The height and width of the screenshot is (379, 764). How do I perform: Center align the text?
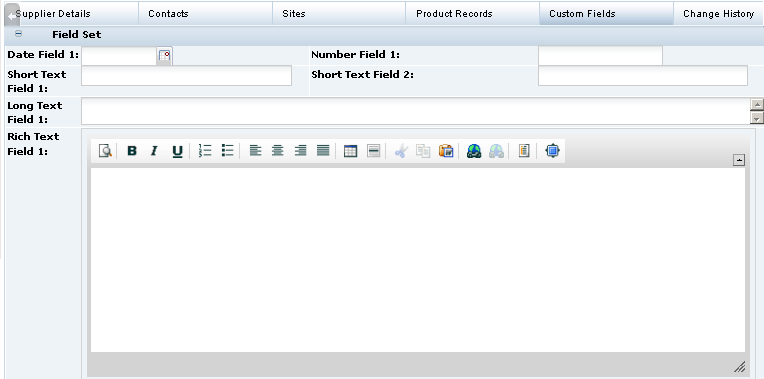pos(278,151)
